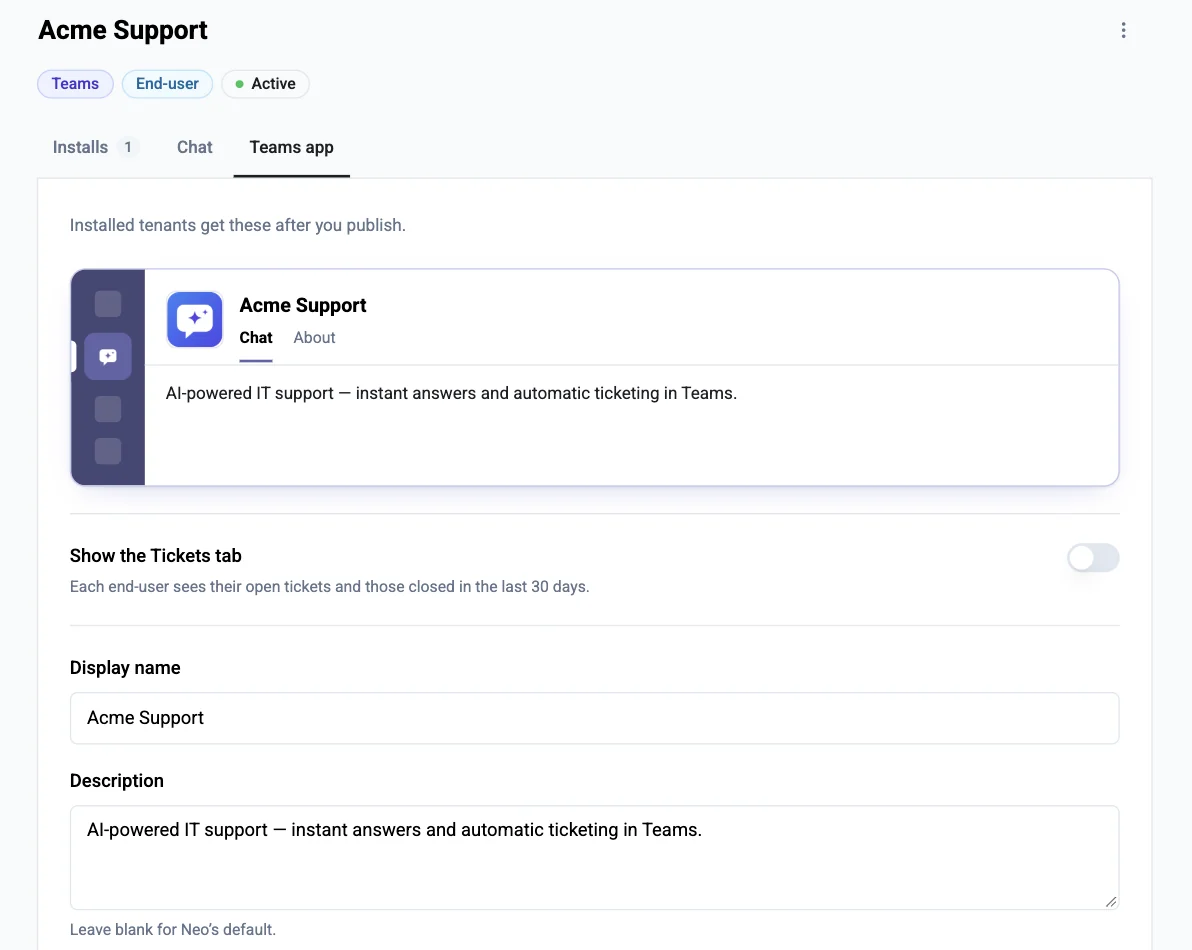
Task: Focus the Display name input field
Action: [x=594, y=718]
